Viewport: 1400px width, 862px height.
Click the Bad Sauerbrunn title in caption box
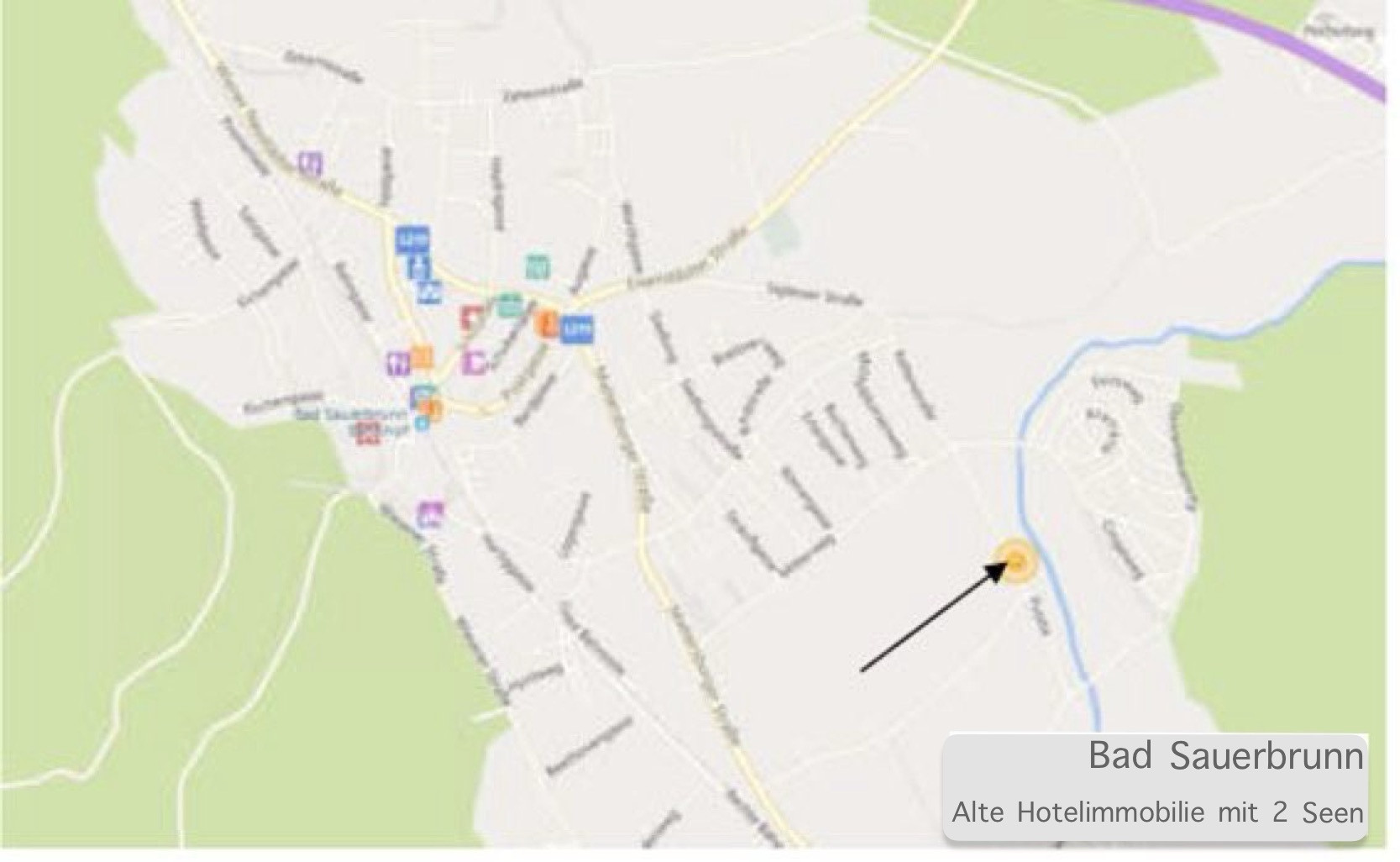(x=1225, y=756)
